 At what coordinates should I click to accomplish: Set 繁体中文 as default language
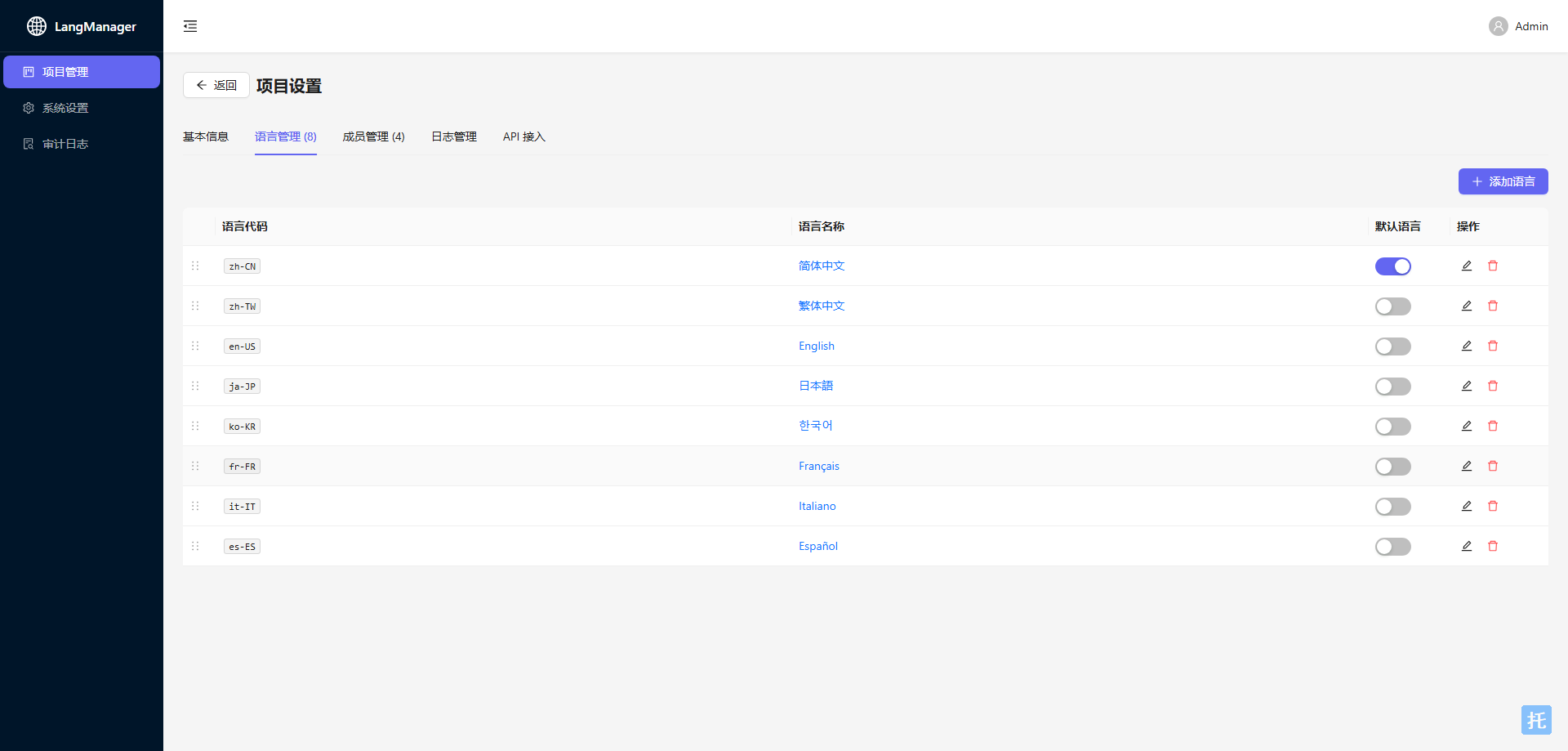[1393, 306]
